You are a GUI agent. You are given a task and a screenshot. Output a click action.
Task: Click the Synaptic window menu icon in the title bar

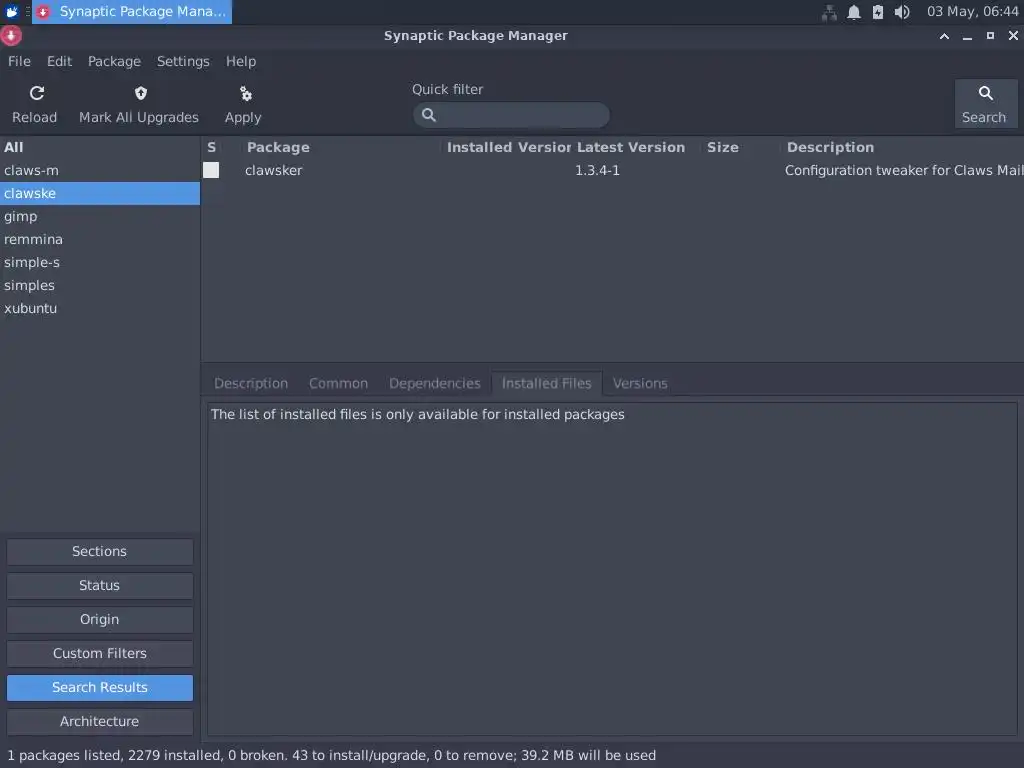[x=11, y=36]
